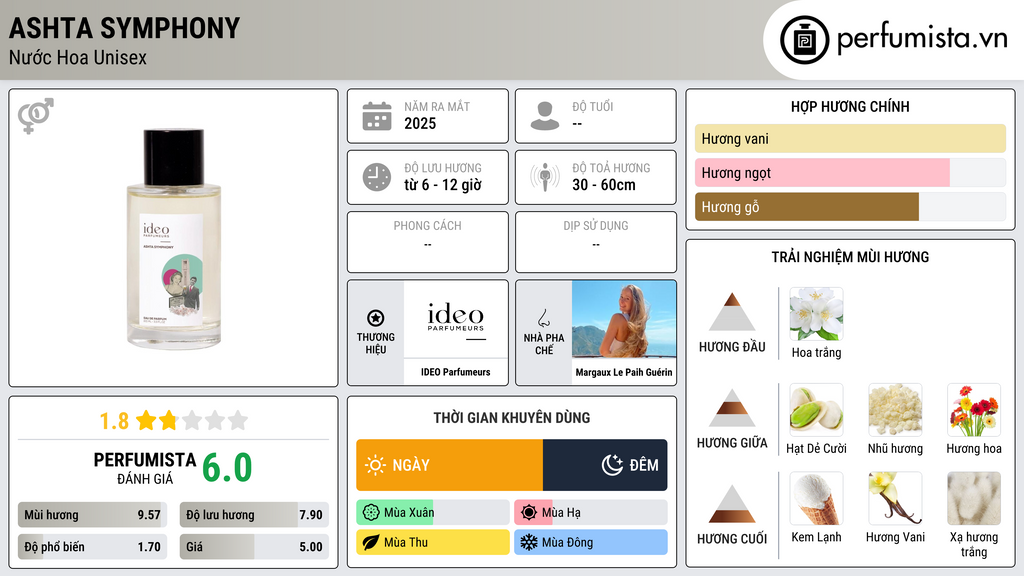Click the sun icon for Mùa Hạ
Viewport: 1024px width, 576px height.
529,513
